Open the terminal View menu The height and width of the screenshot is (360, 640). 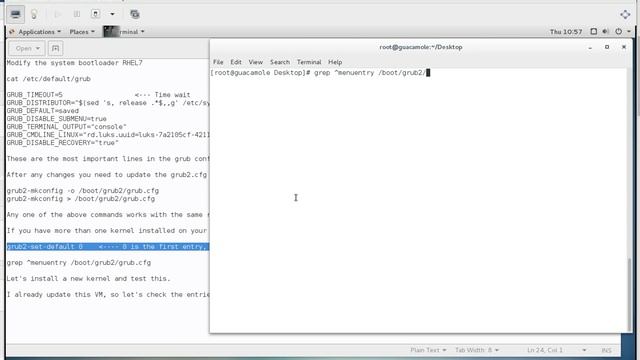pos(256,62)
